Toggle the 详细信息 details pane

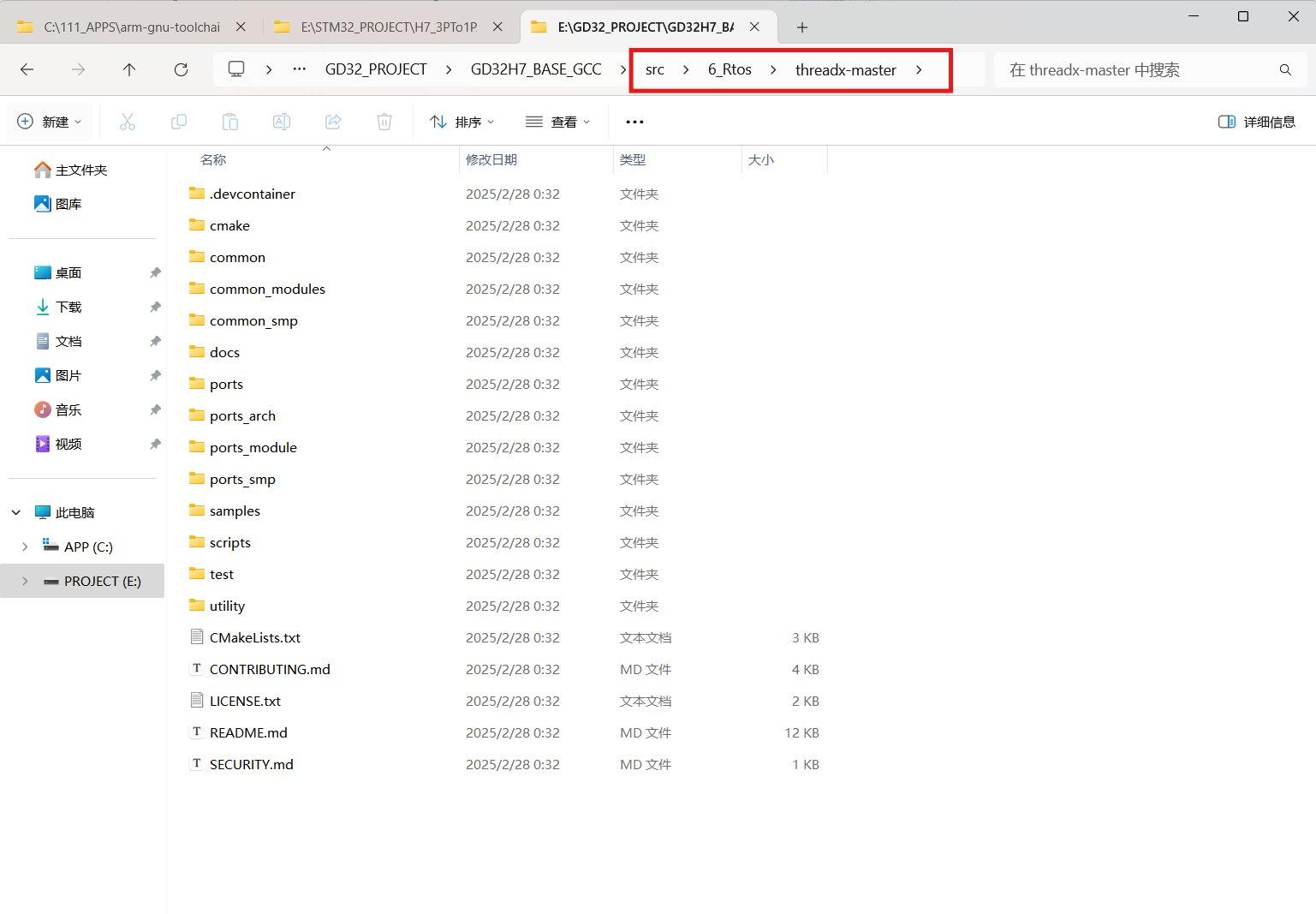pos(1256,122)
